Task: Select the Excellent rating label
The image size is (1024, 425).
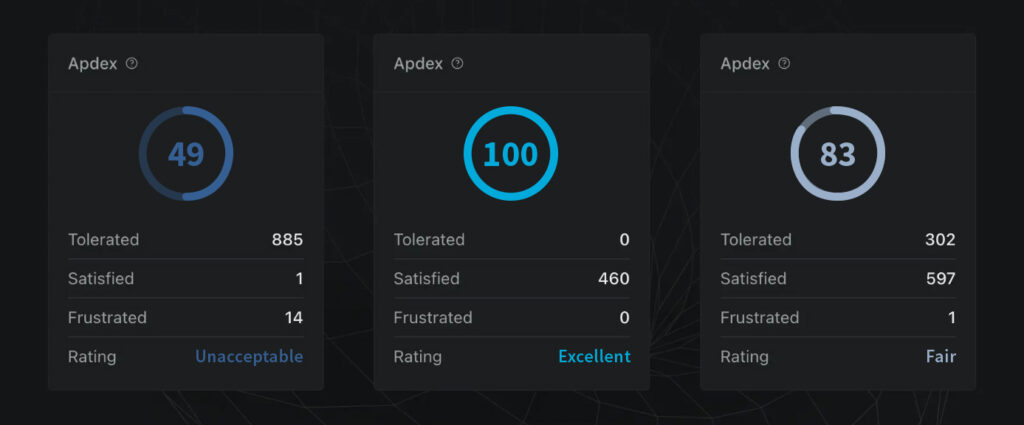Action: point(594,356)
